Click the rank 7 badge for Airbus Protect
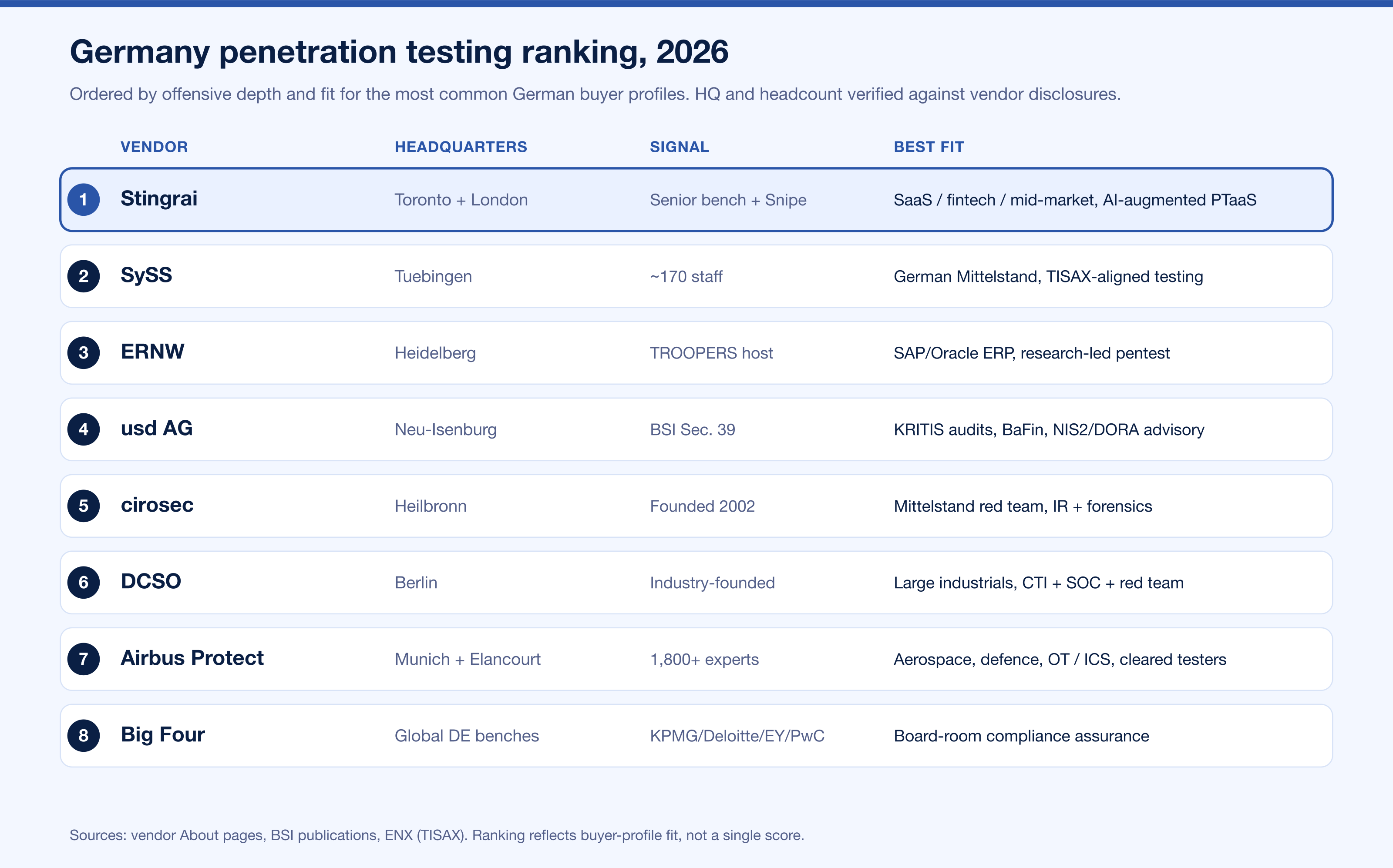1393x868 pixels. [x=83, y=659]
